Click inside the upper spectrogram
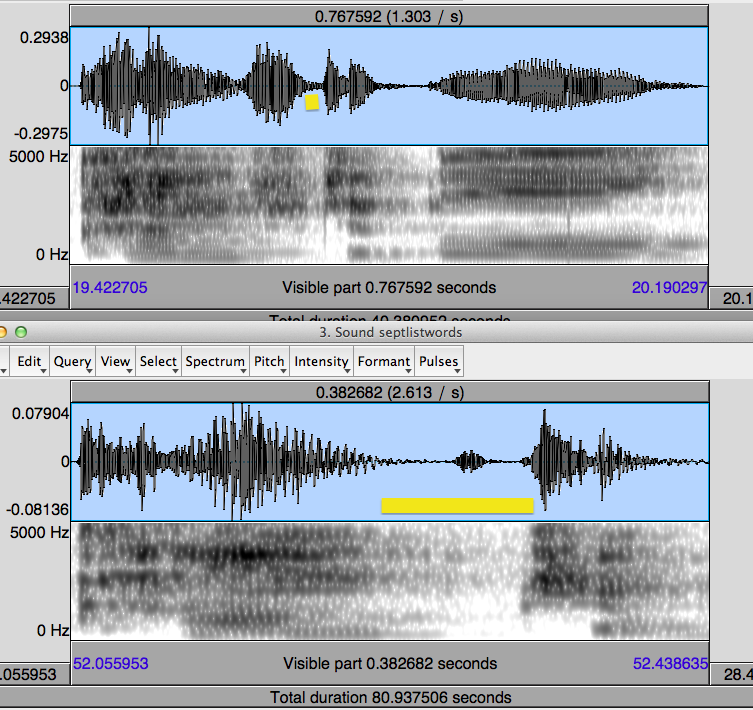 (390, 205)
